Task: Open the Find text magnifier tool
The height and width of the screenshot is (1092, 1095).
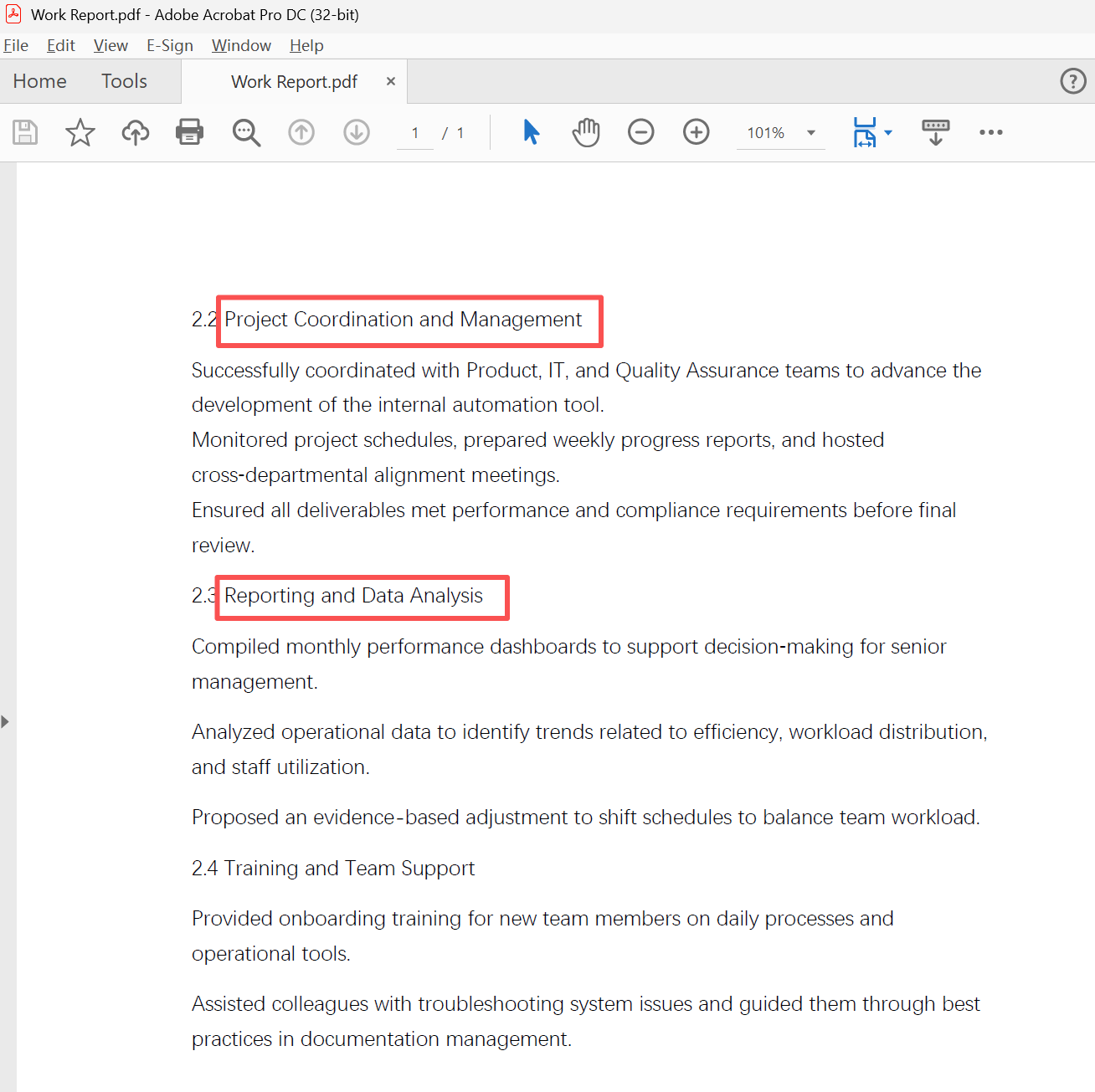Action: (246, 132)
